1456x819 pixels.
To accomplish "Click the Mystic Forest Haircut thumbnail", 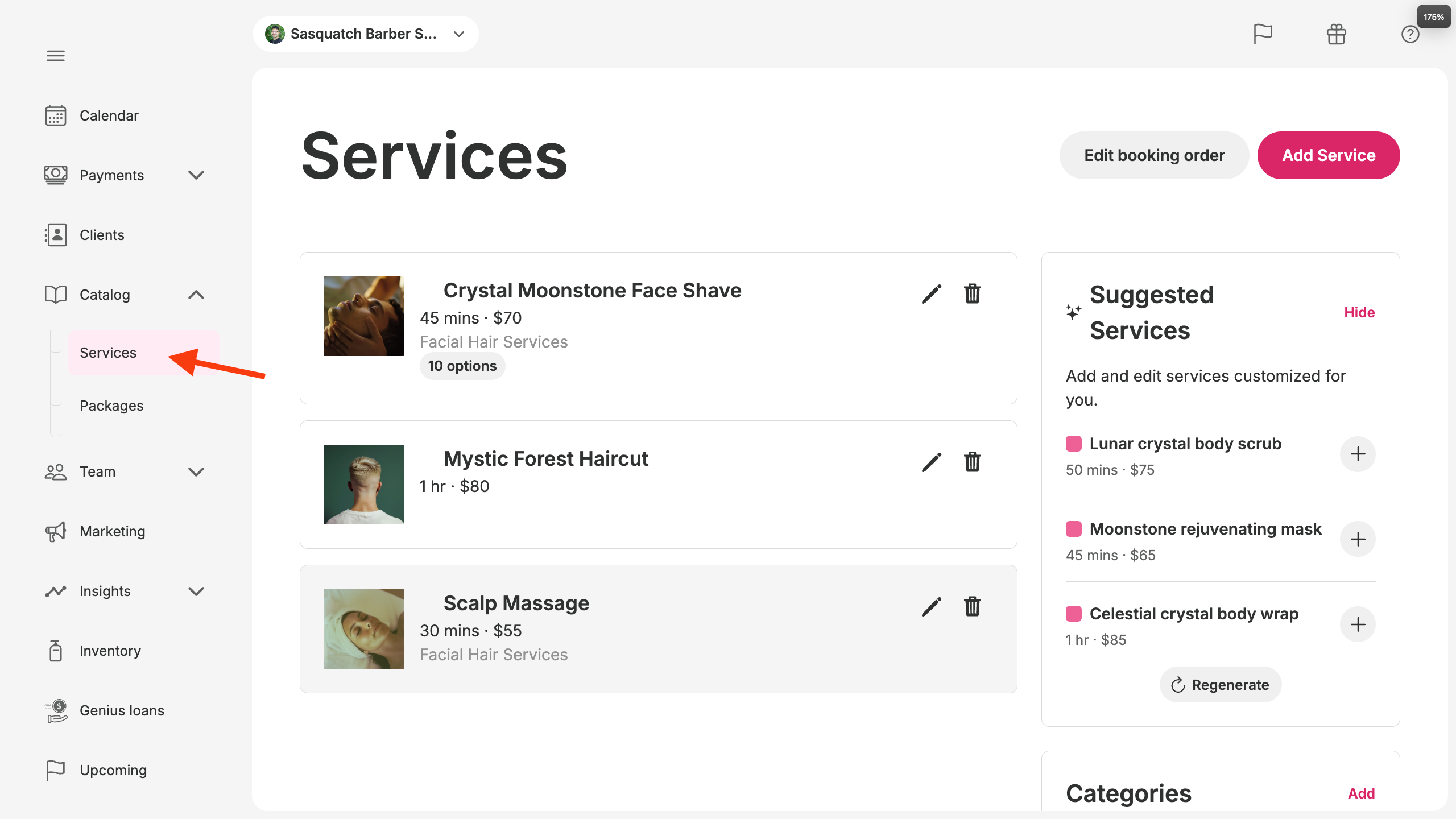I will coord(364,485).
